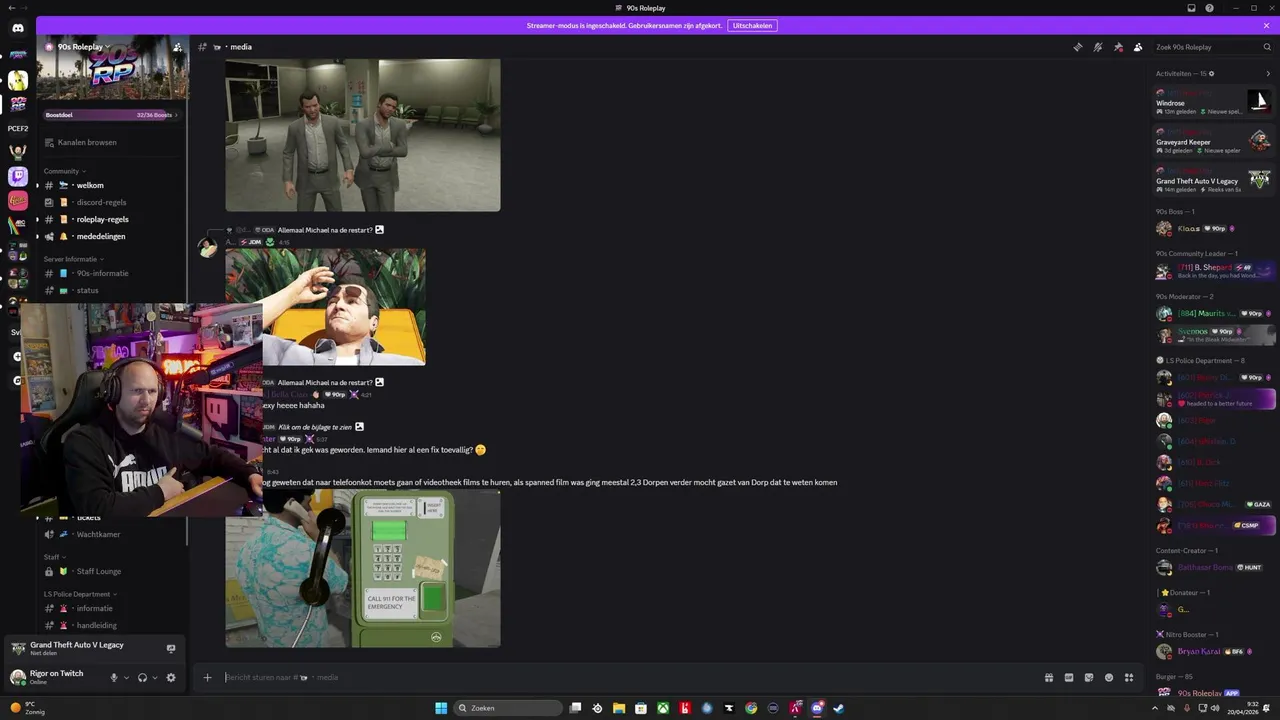This screenshot has width=1280, height=720.
Task: Join the Wachtkamer voice channel
Action: click(x=112, y=534)
